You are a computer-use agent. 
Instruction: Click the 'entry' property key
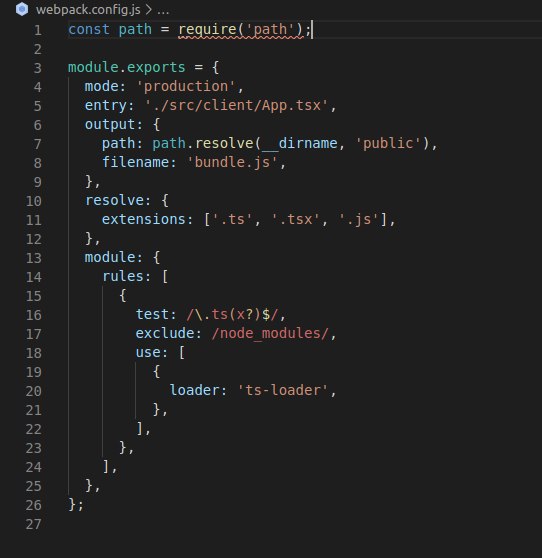(106, 106)
